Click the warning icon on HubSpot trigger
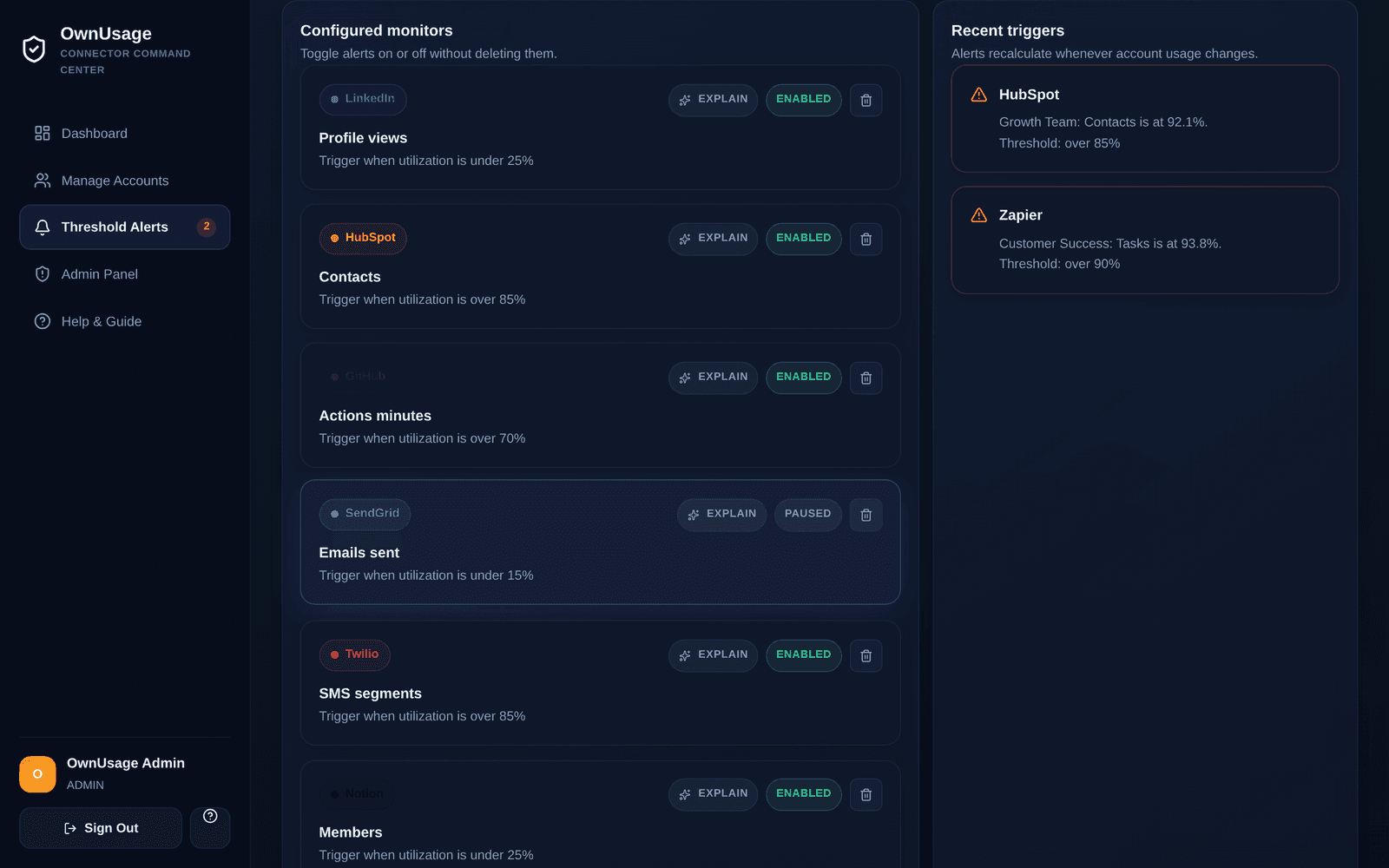Image resolution: width=1389 pixels, height=868 pixels. (979, 95)
